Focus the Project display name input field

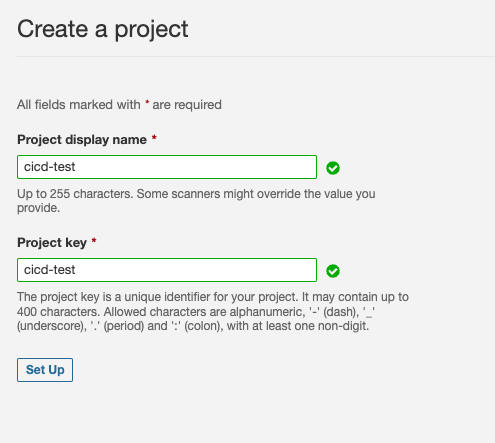tap(167, 167)
